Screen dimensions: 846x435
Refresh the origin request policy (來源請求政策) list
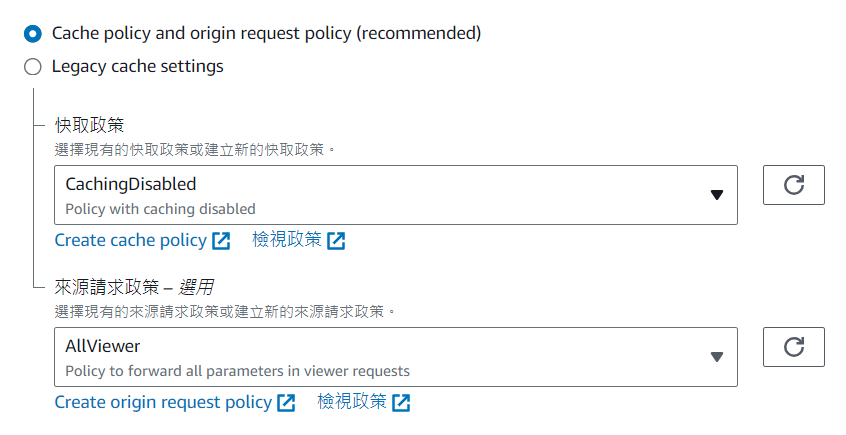click(x=793, y=347)
